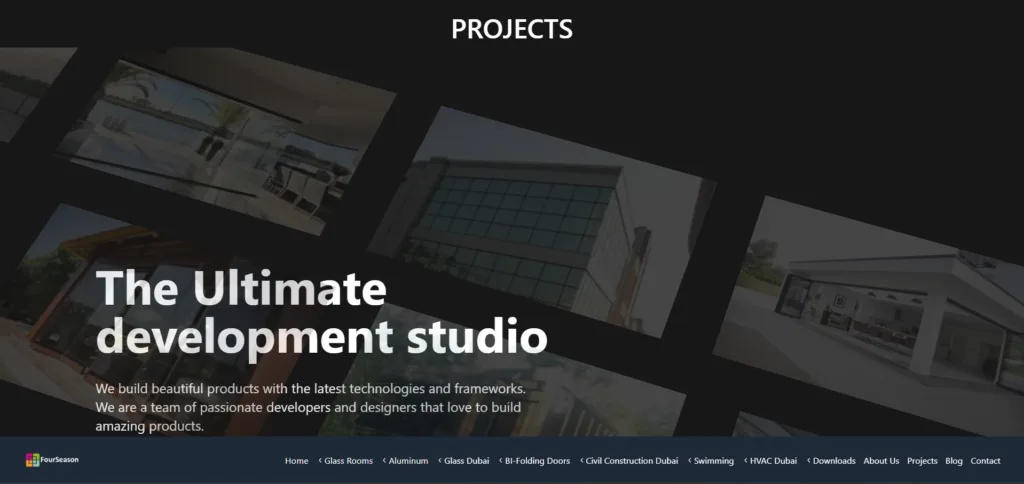The height and width of the screenshot is (484, 1024).
Task: Open the Glass Dubai dropdown chevron
Action: point(440,460)
